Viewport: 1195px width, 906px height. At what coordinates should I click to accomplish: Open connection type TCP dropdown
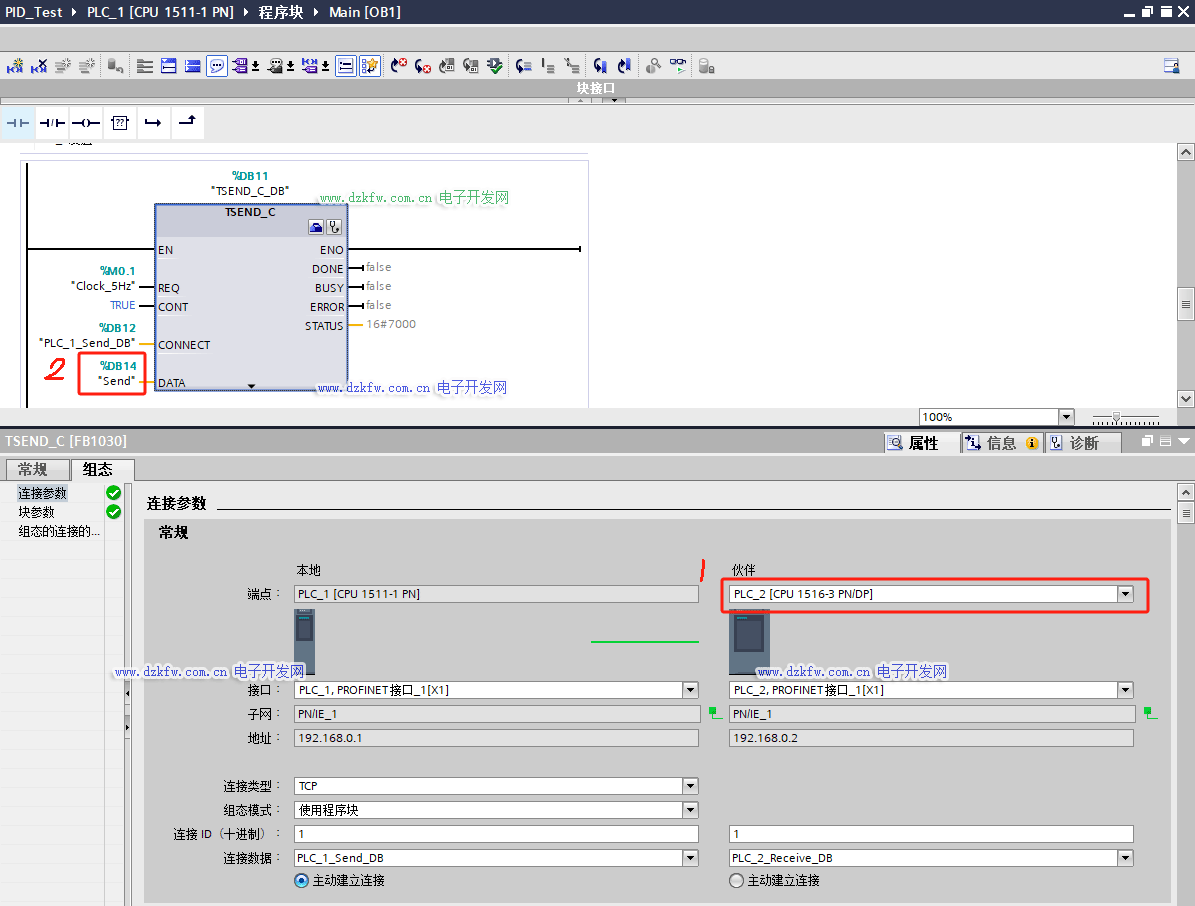[690, 786]
